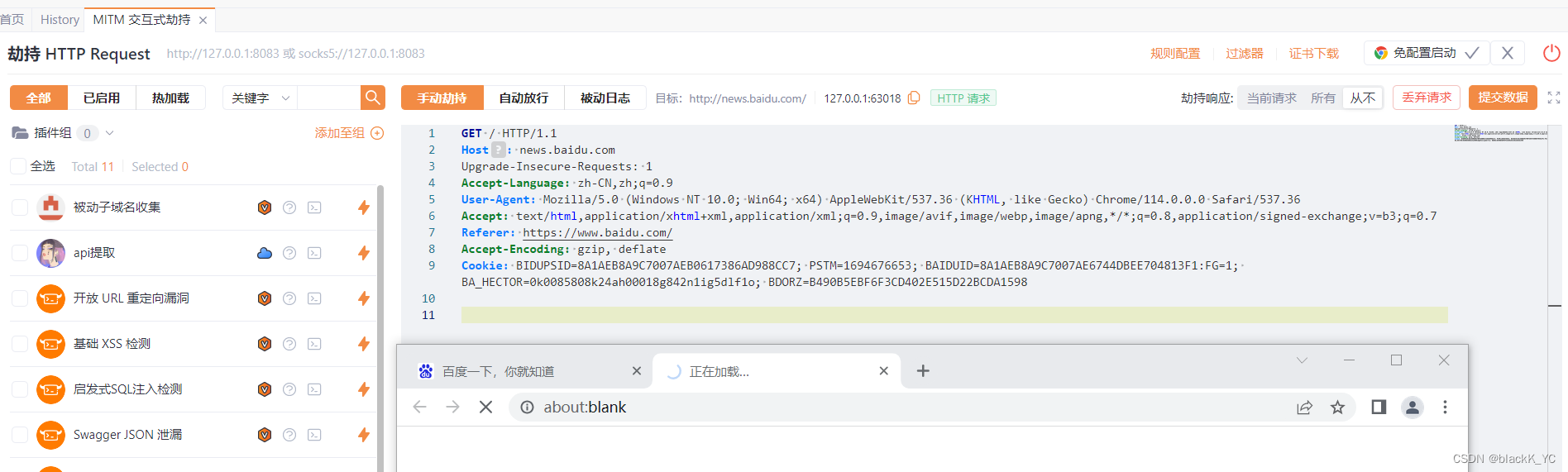This screenshot has width=1568, height=472.
Task: Click the 丢弃请求 button
Action: [1427, 98]
